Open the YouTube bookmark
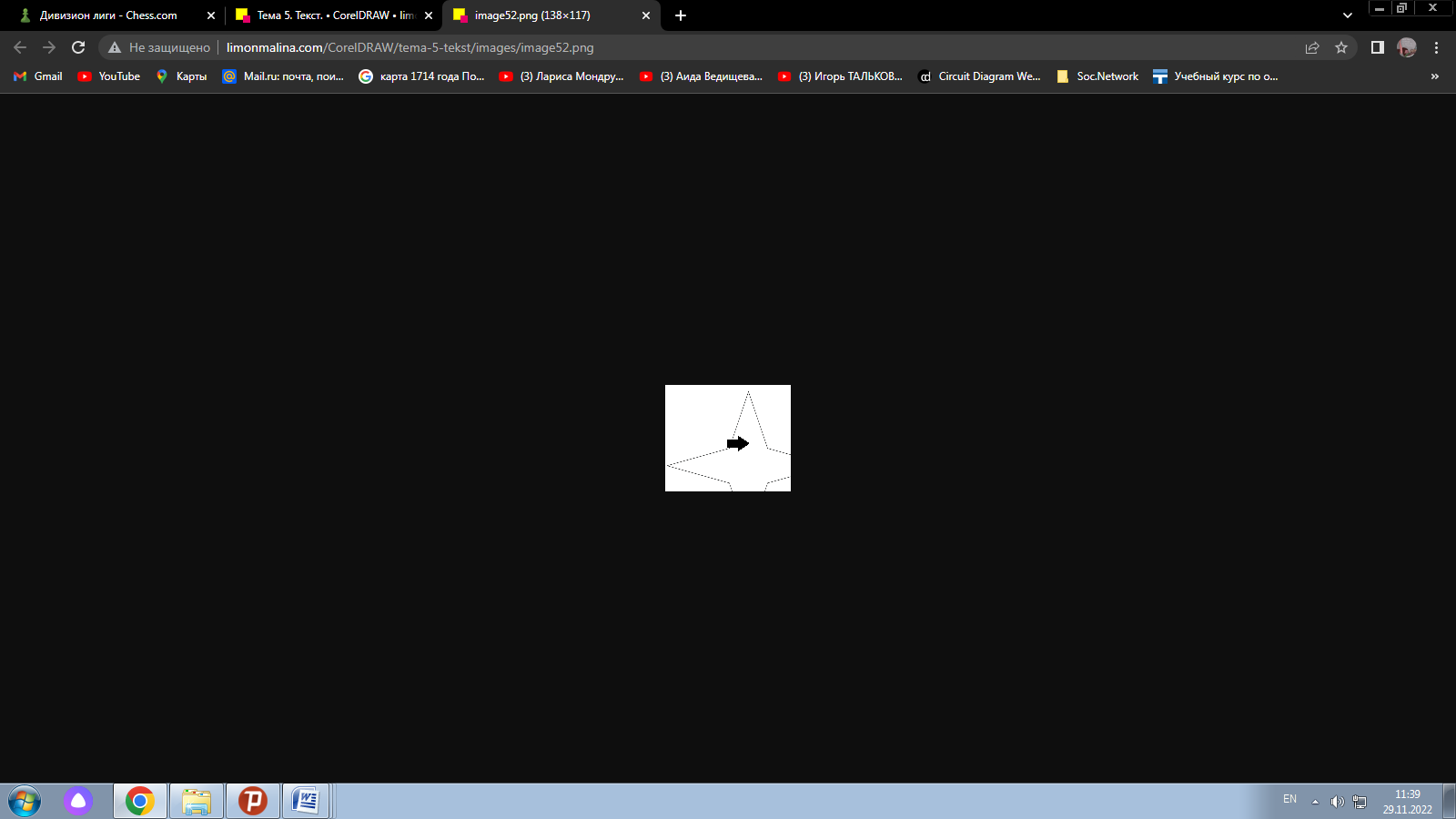 tap(109, 76)
